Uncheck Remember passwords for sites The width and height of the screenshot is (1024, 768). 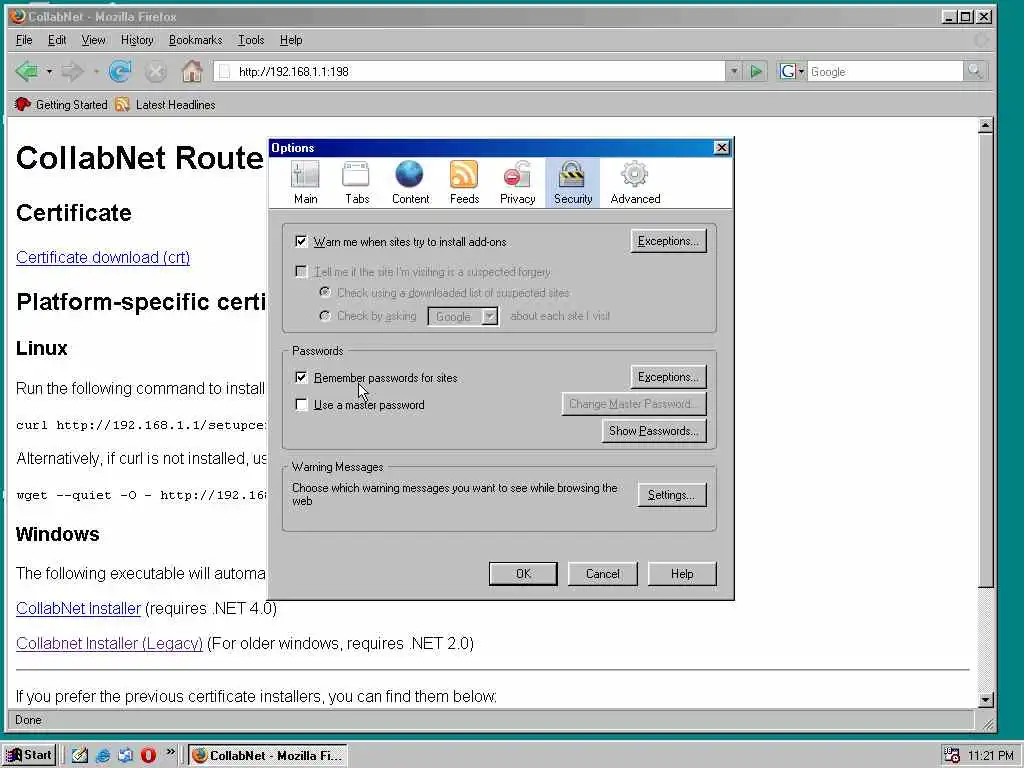pyautogui.click(x=301, y=377)
